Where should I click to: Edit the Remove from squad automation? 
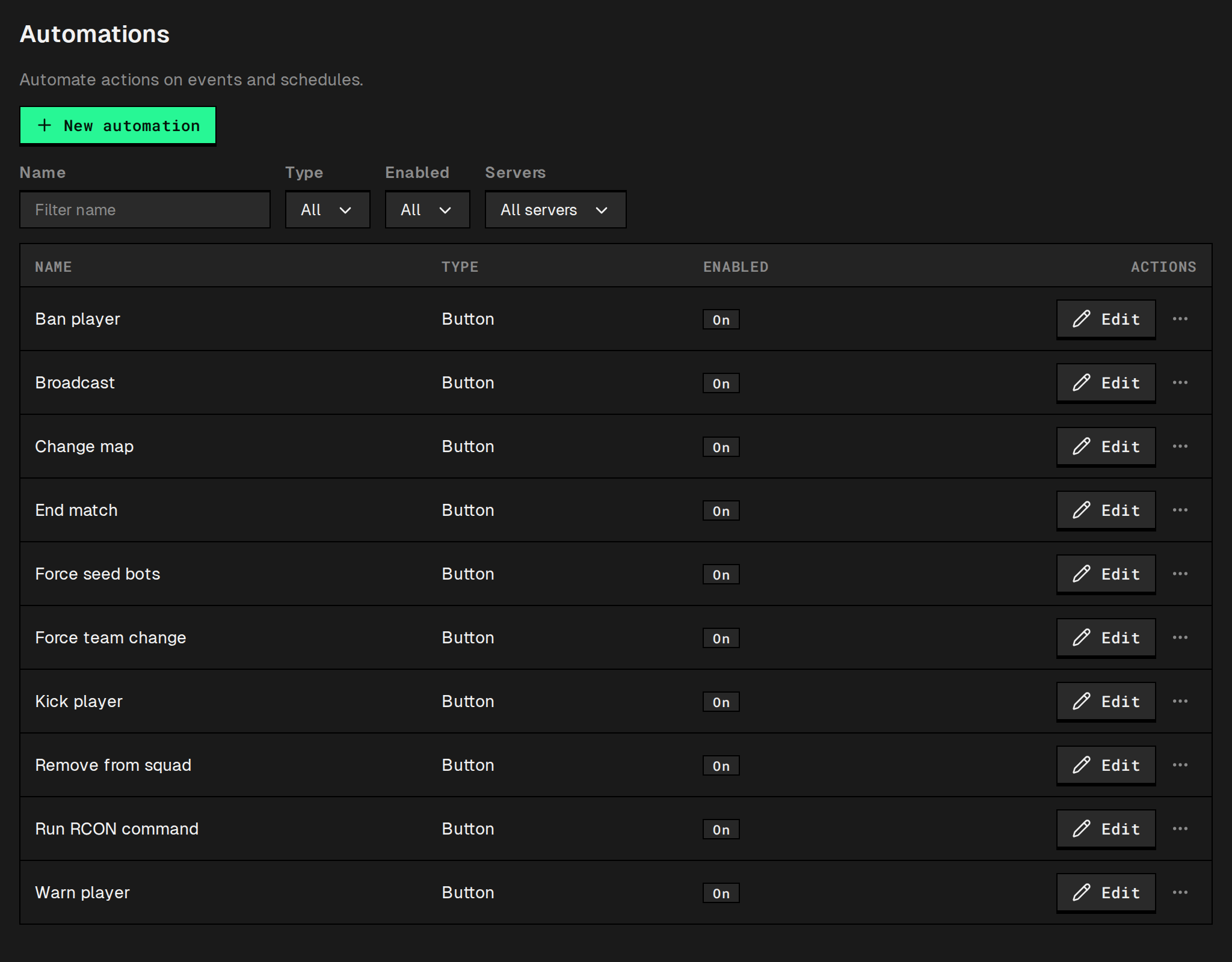[1106, 765]
